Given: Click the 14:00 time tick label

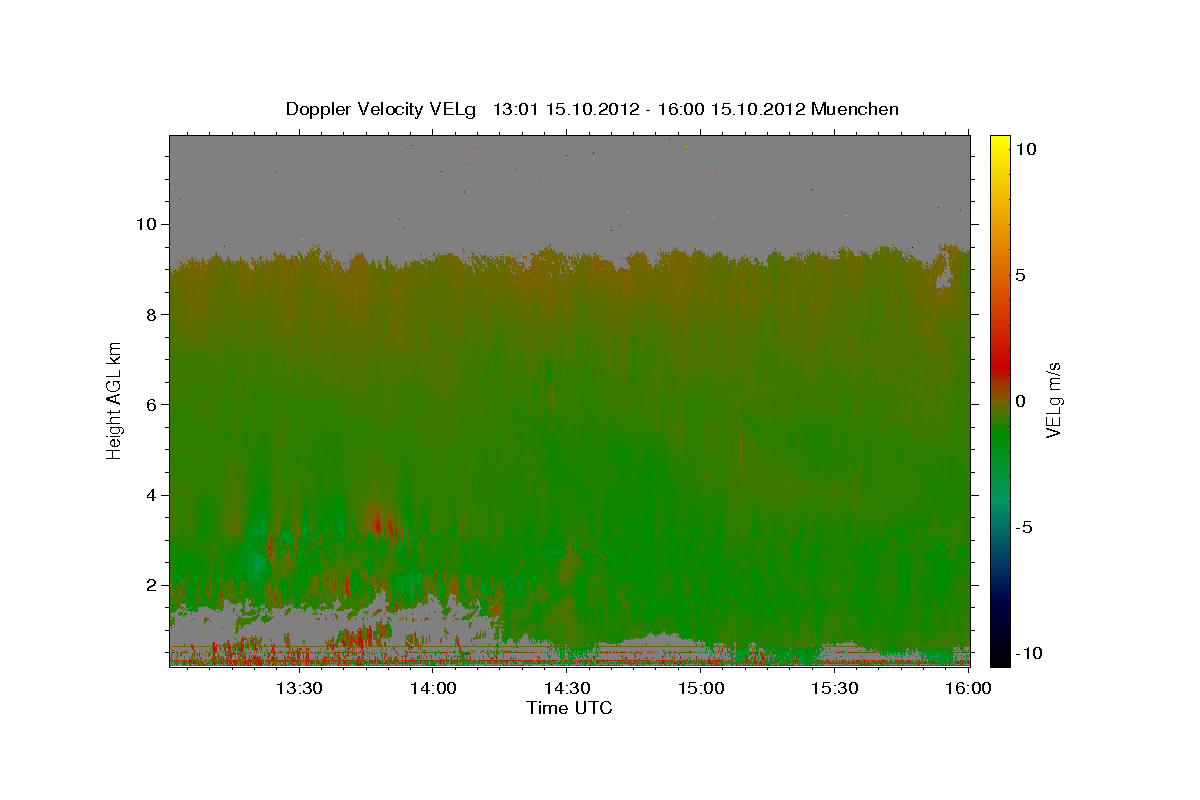Looking at the screenshot, I should pos(433,688).
